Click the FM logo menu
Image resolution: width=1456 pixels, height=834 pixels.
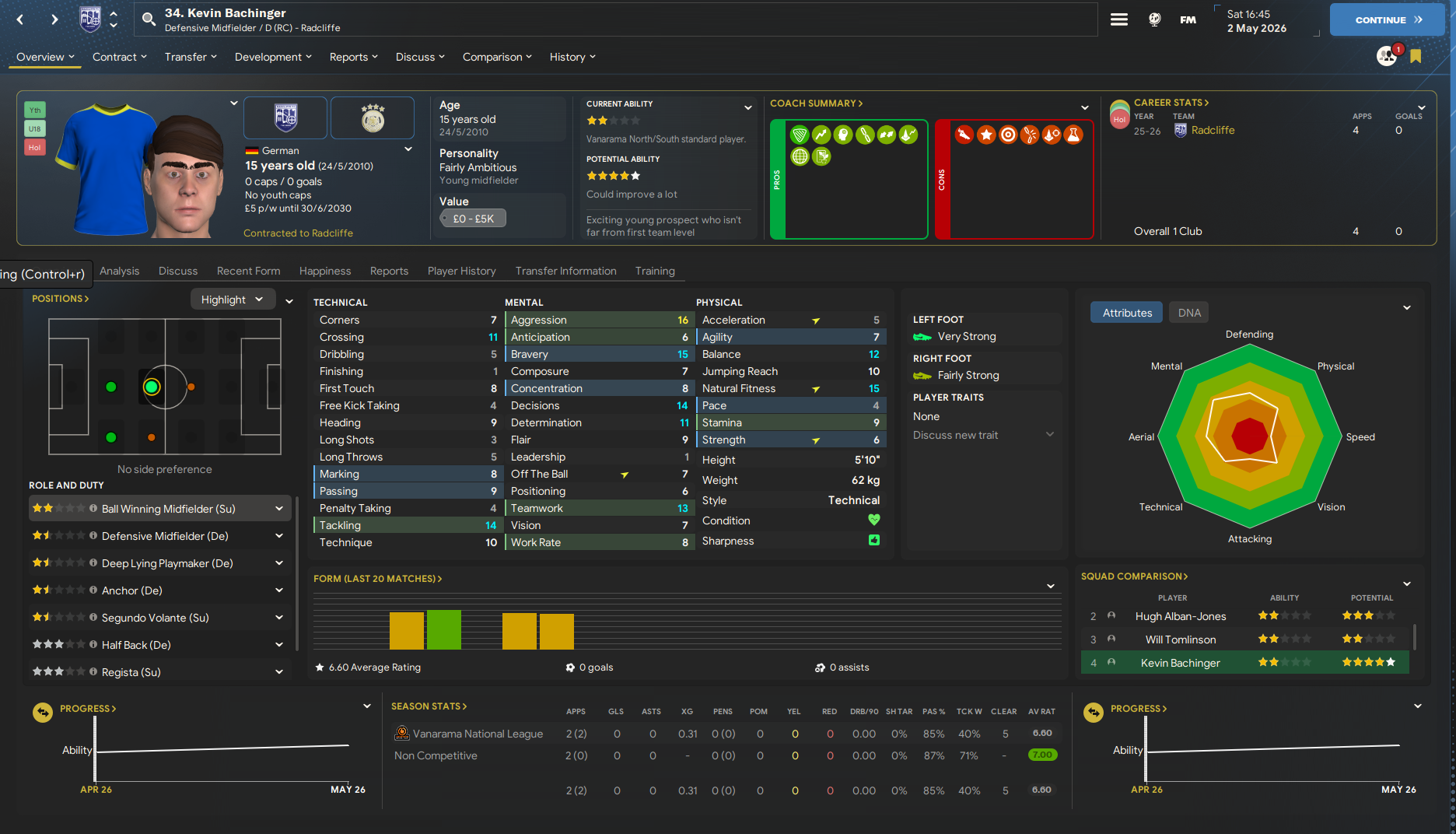[x=1188, y=19]
